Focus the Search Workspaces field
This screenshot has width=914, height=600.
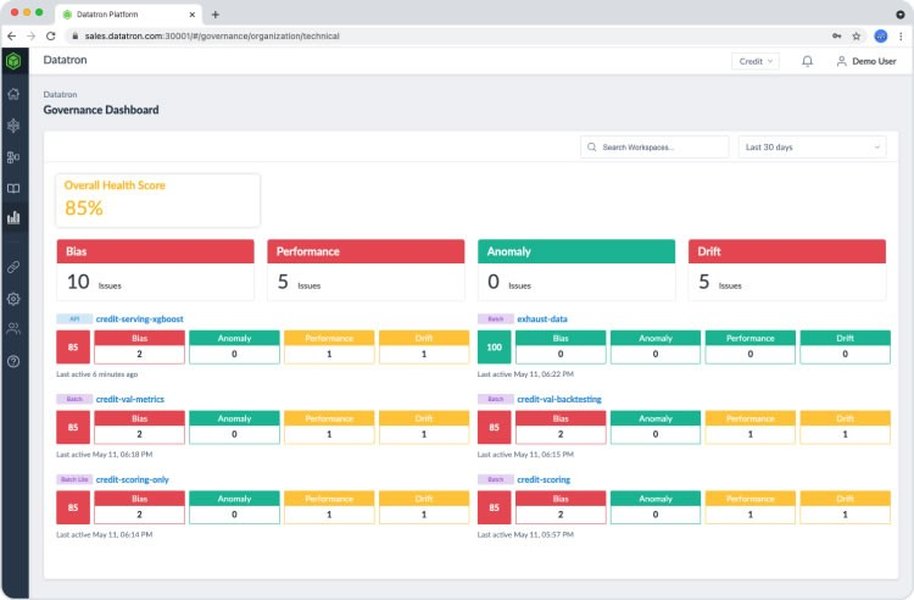(655, 147)
